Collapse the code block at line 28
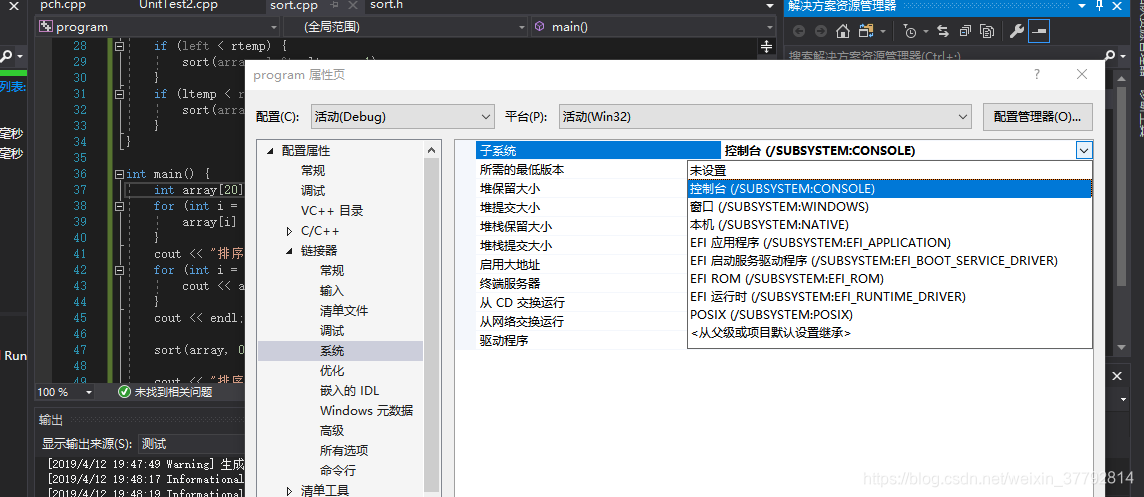The image size is (1144, 497). [x=119, y=46]
